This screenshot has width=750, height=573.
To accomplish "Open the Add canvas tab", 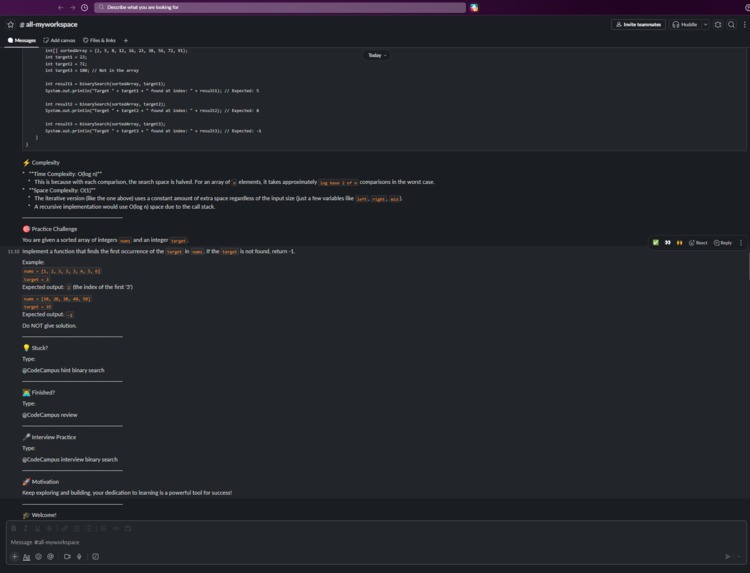I will (59, 41).
